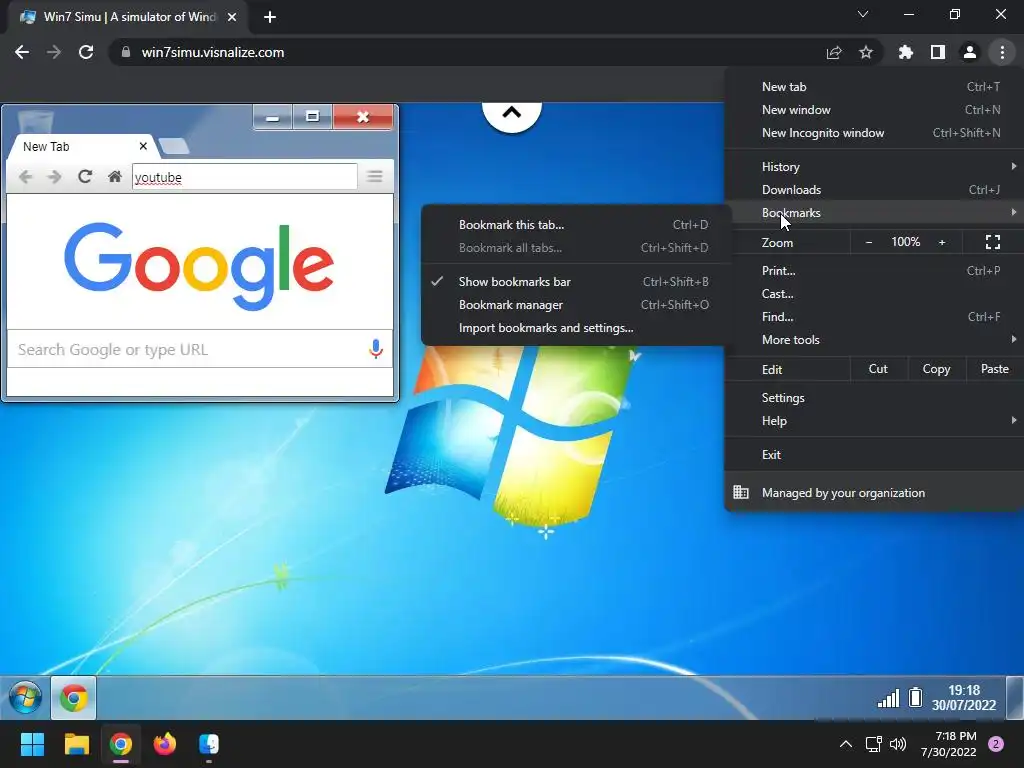
Task: Open hamburger menu in simulated Chrome
Action: pyautogui.click(x=375, y=176)
